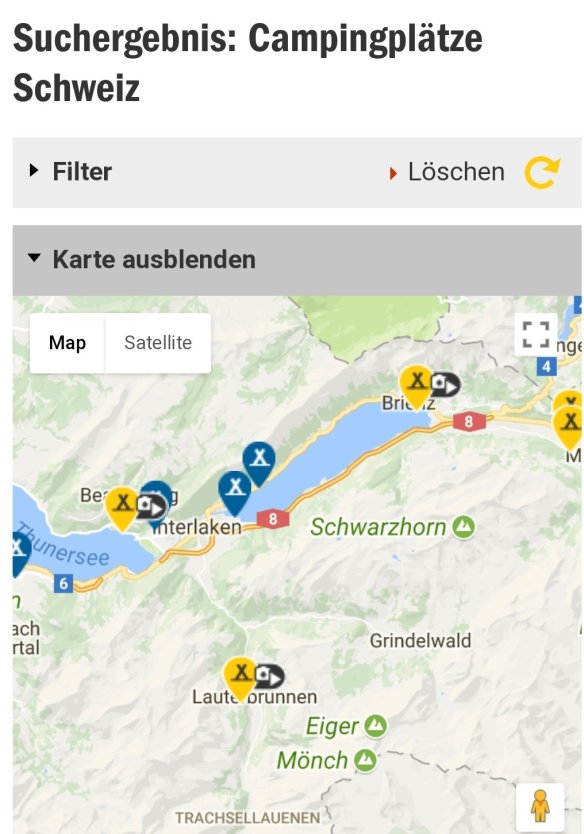Image resolution: width=584 pixels, height=834 pixels.
Task: Click the blue pin on Thunersee's left edge
Action: (x=19, y=553)
